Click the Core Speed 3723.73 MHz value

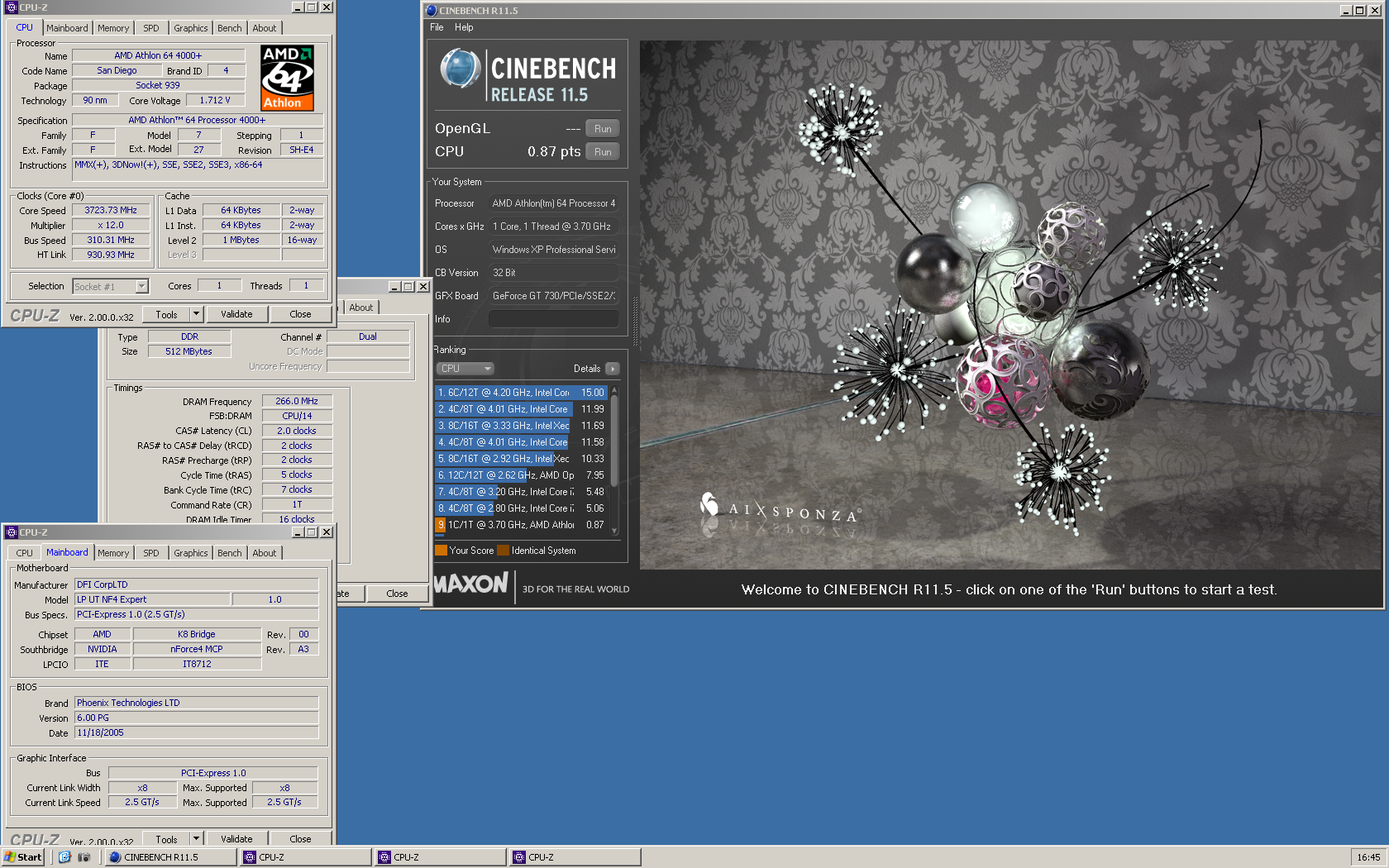point(111,211)
